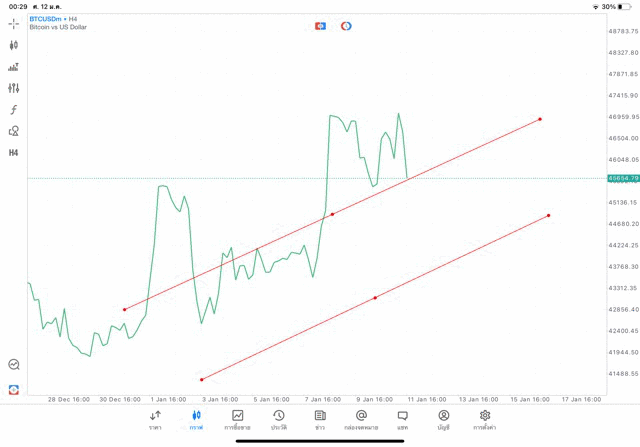Tap the red-blue circular icon above chart
The width and height of the screenshot is (640, 447).
pos(346,26)
